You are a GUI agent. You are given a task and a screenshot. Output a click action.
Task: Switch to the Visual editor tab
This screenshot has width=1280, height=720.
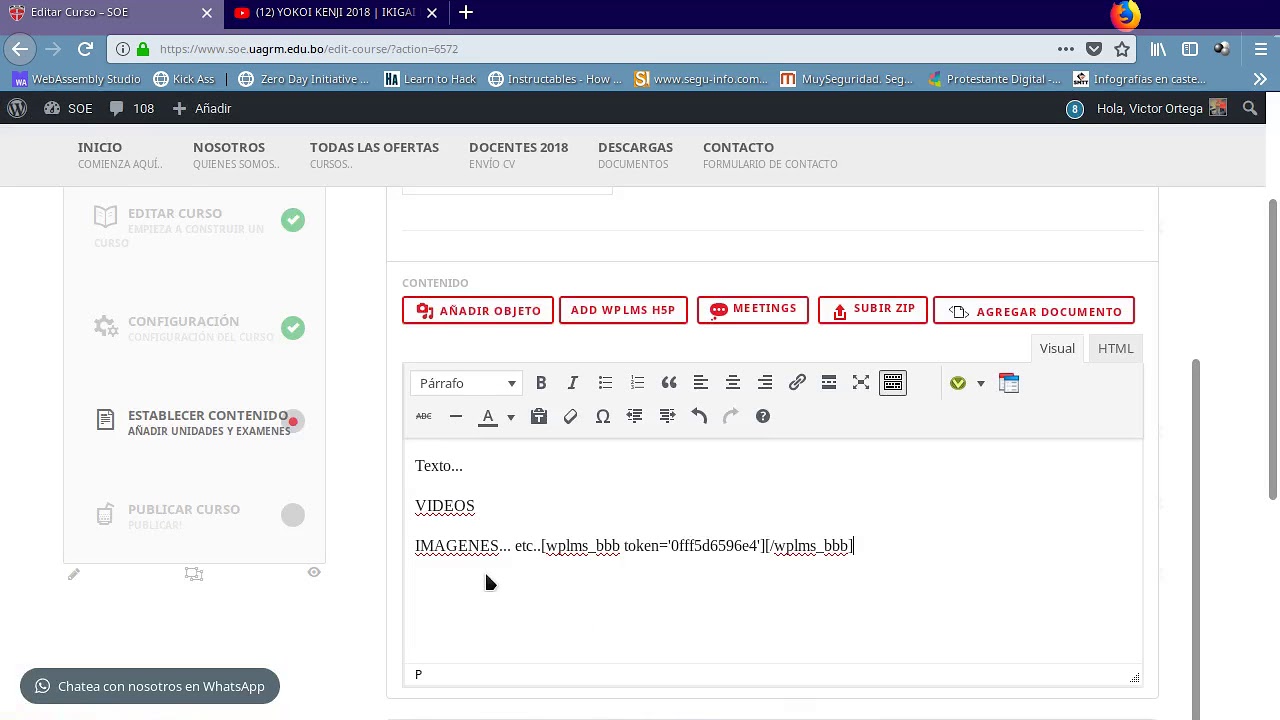point(1057,348)
